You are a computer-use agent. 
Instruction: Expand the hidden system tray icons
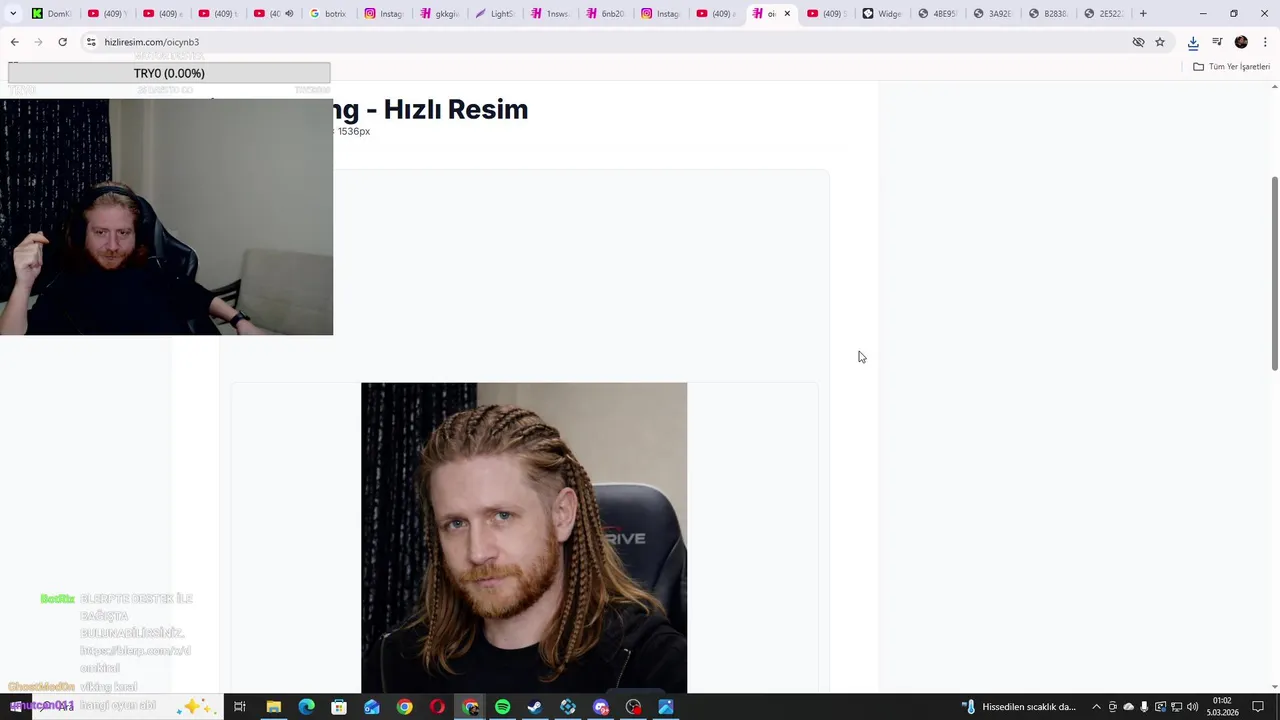[1096, 707]
